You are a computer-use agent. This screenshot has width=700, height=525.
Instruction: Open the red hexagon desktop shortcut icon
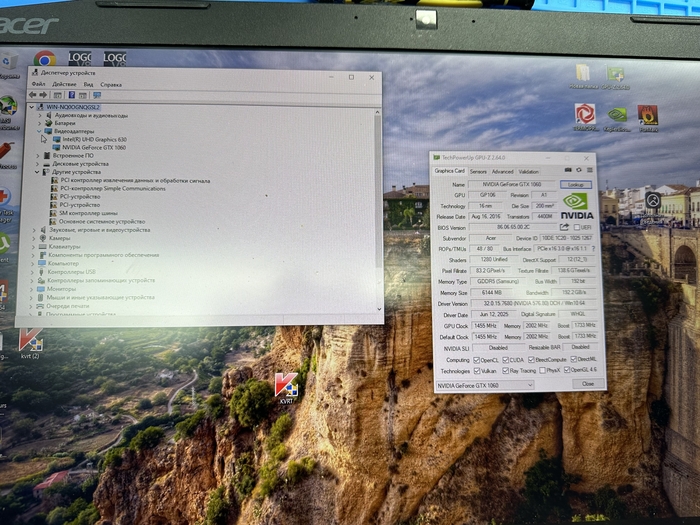(x=585, y=117)
